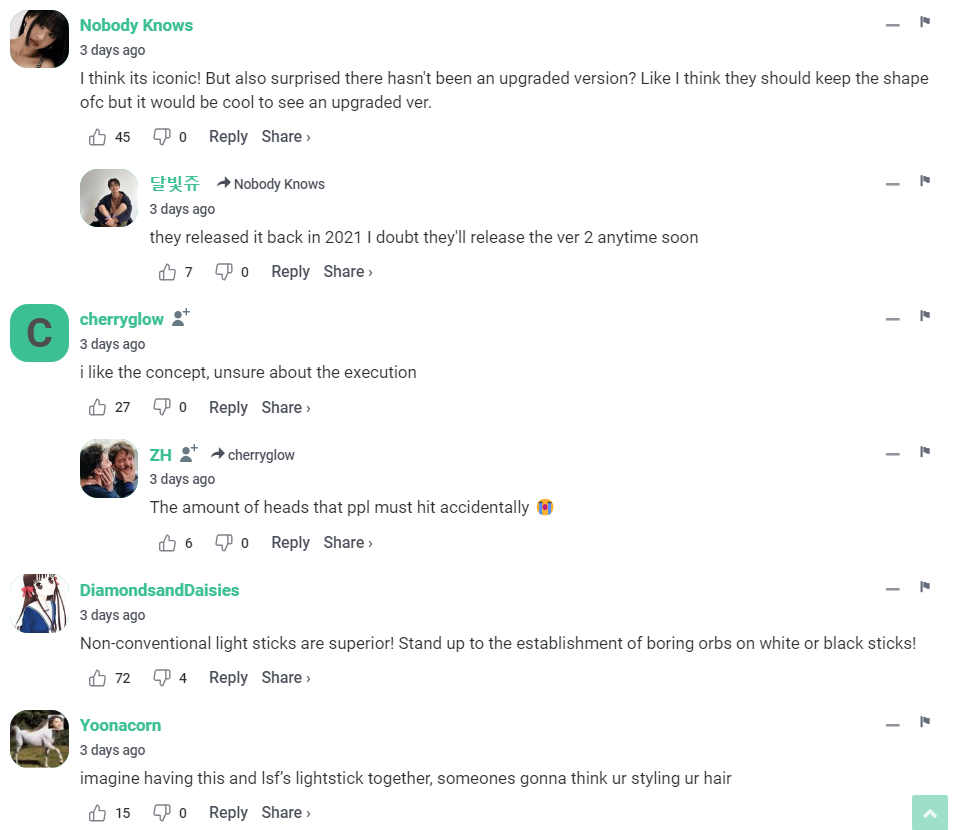The height and width of the screenshot is (830, 954).
Task: Thumbs down ZH's reply
Action: click(224, 543)
